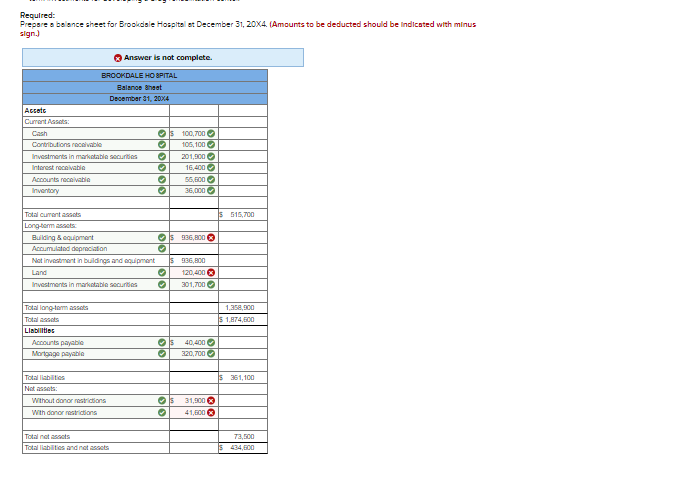Click the green check after 105,100 value
This screenshot has width=692, height=487.
211,144
